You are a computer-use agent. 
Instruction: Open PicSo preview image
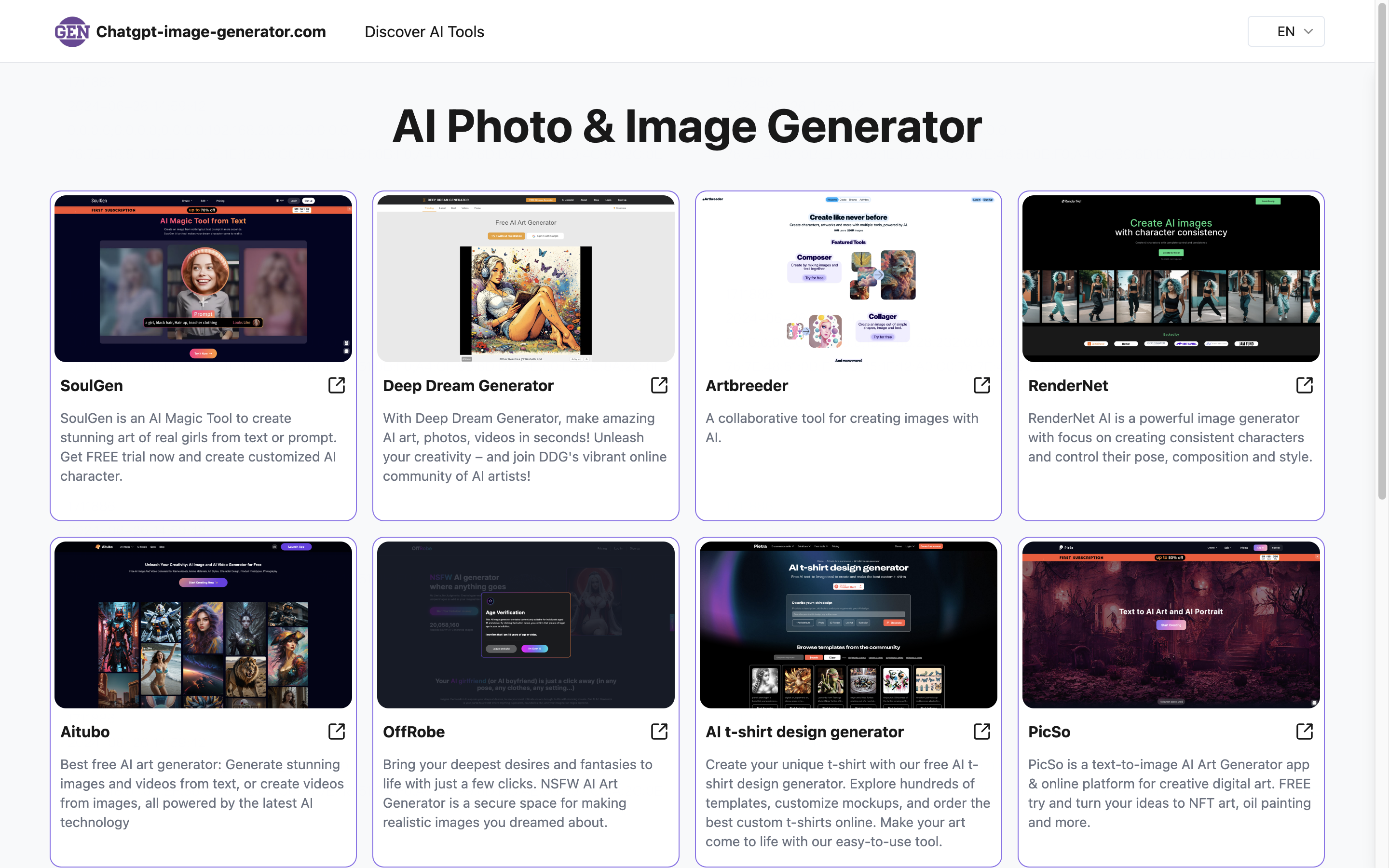(1171, 624)
